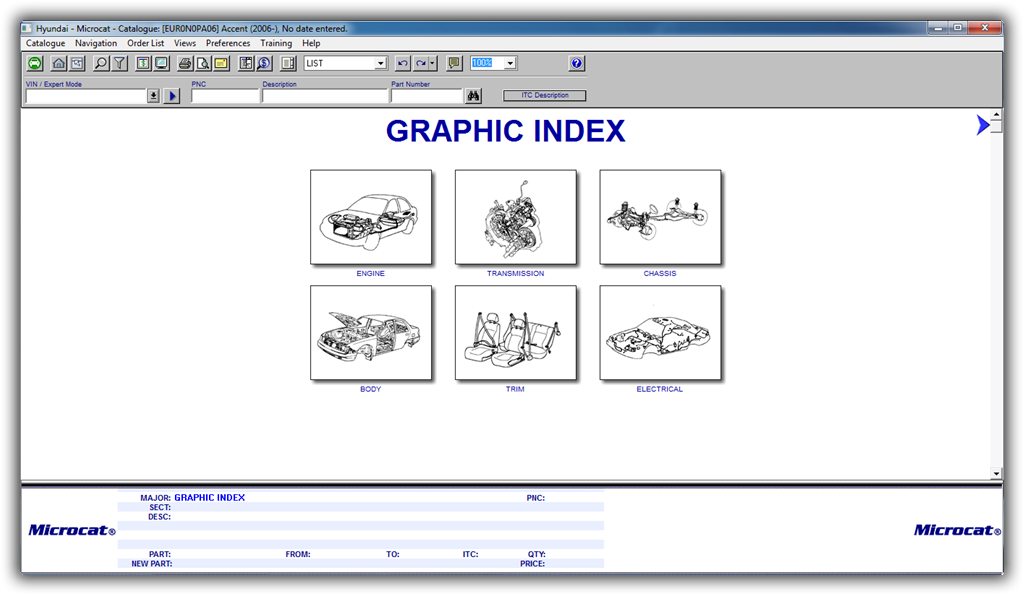This screenshot has width=1024, height=595.
Task: Click into the PNC input field
Action: 225,96
